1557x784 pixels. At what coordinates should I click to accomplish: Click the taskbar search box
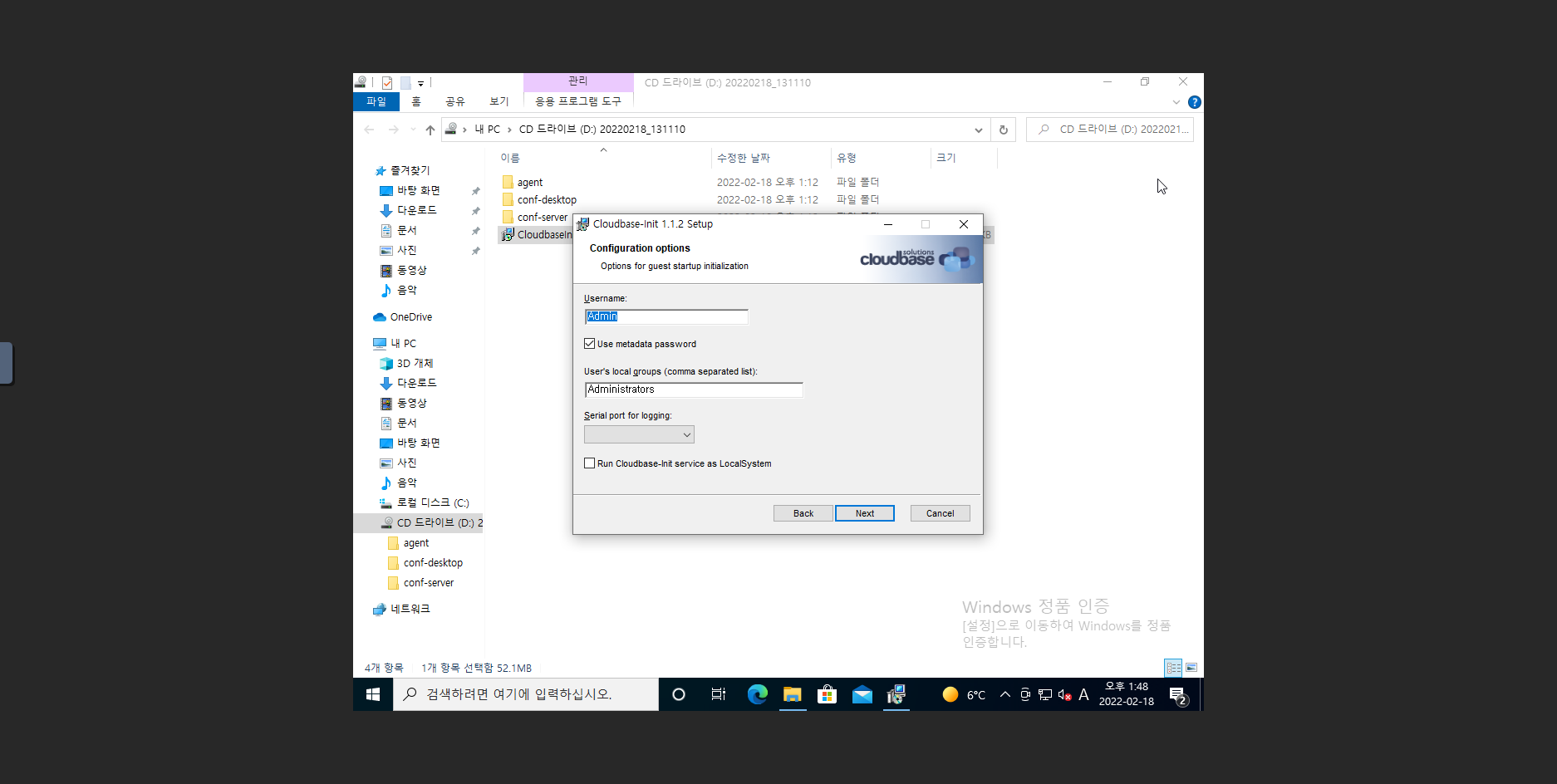pos(526,694)
